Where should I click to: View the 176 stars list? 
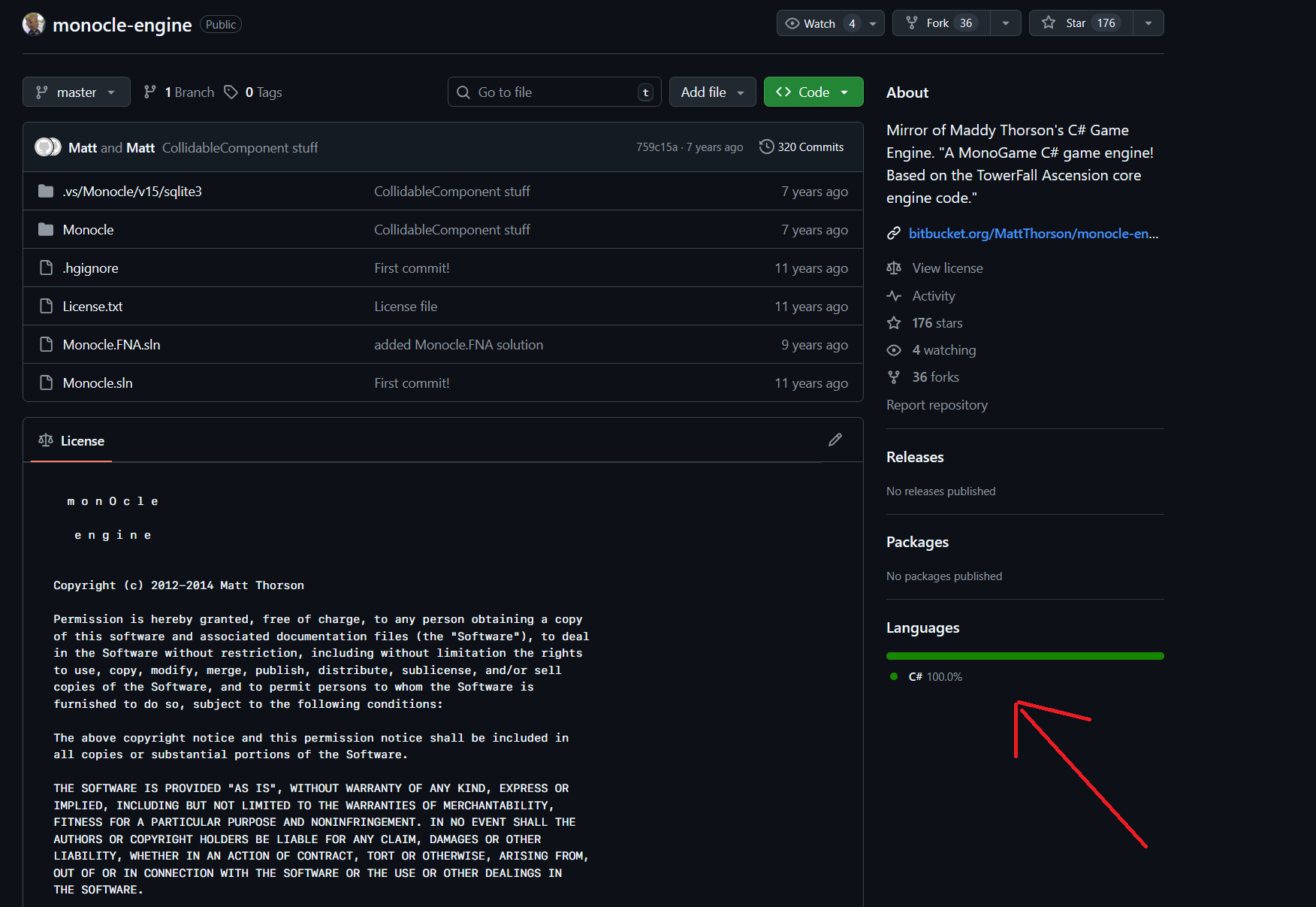point(937,323)
